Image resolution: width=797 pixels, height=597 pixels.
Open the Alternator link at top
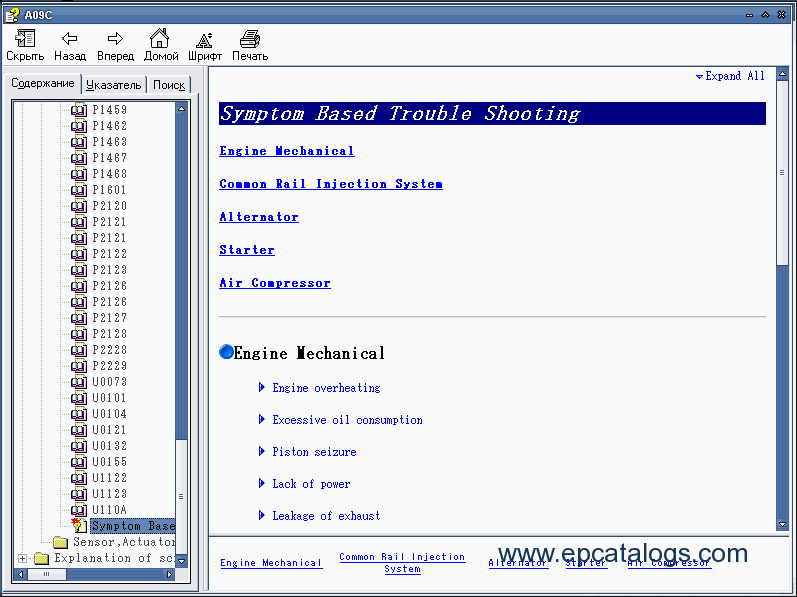(x=259, y=217)
